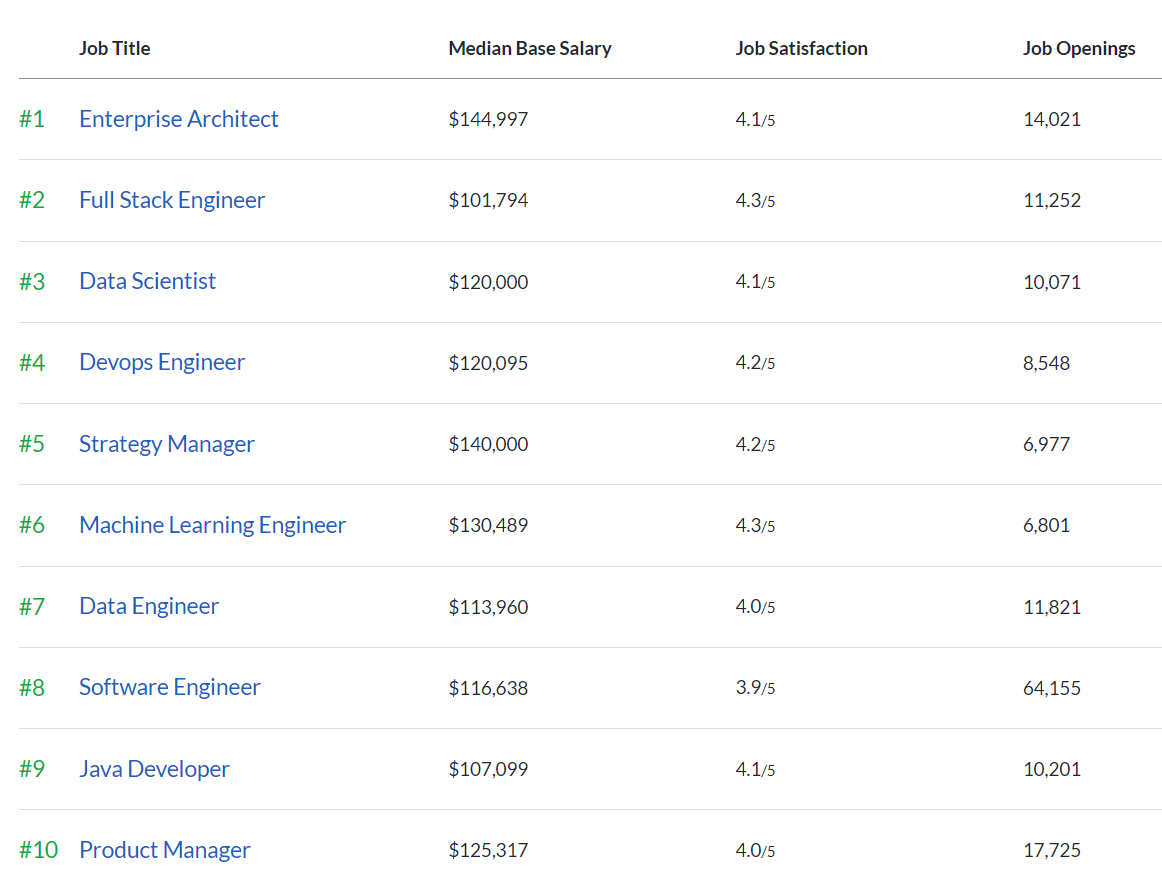Select the Data Engineer job title
This screenshot has width=1162, height=888.
(149, 605)
